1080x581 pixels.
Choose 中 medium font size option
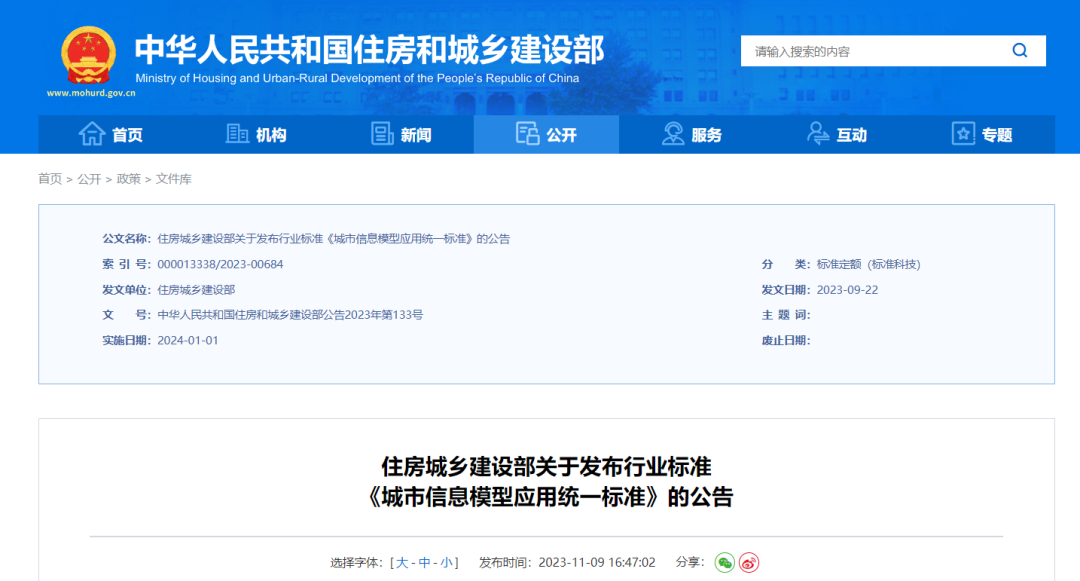(x=426, y=562)
